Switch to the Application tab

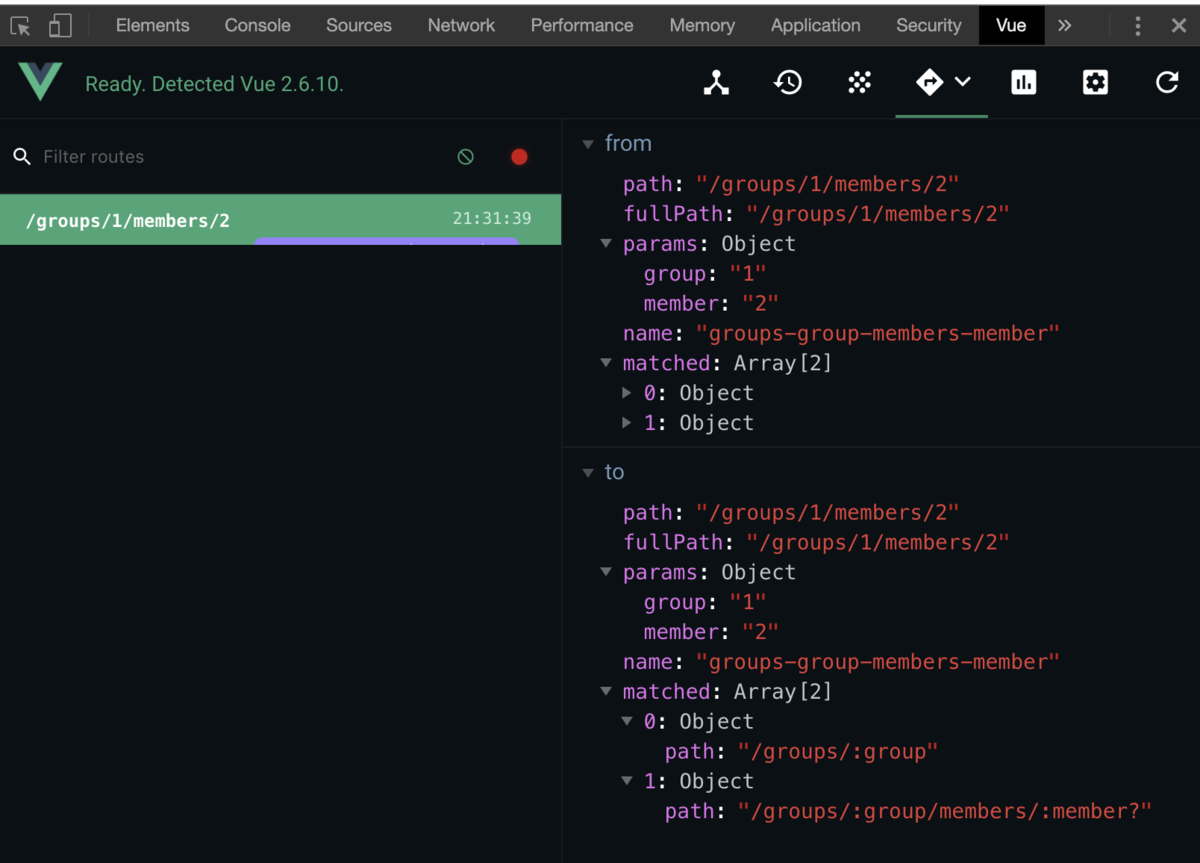pos(815,26)
